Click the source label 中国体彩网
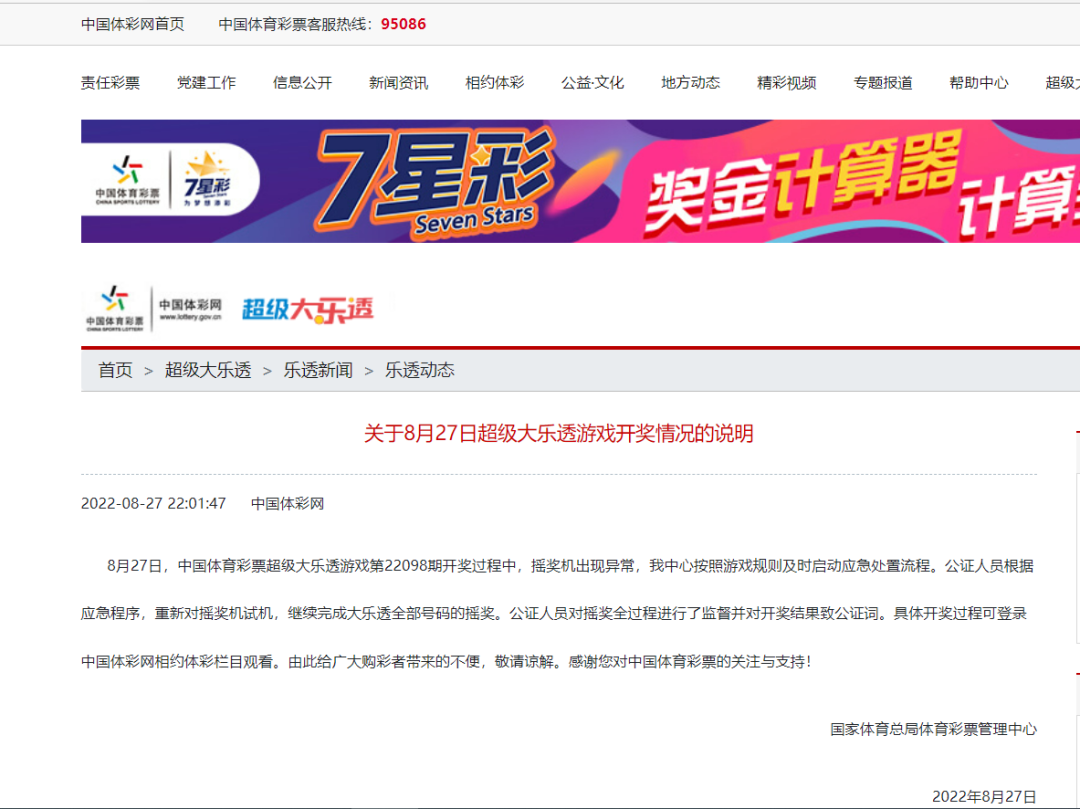1080x809 pixels. (x=287, y=504)
